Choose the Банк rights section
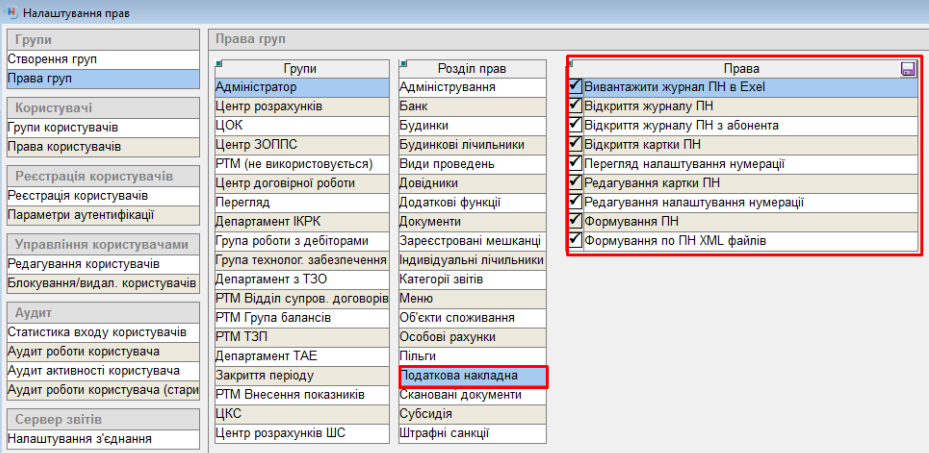929x453 pixels. [x=472, y=106]
